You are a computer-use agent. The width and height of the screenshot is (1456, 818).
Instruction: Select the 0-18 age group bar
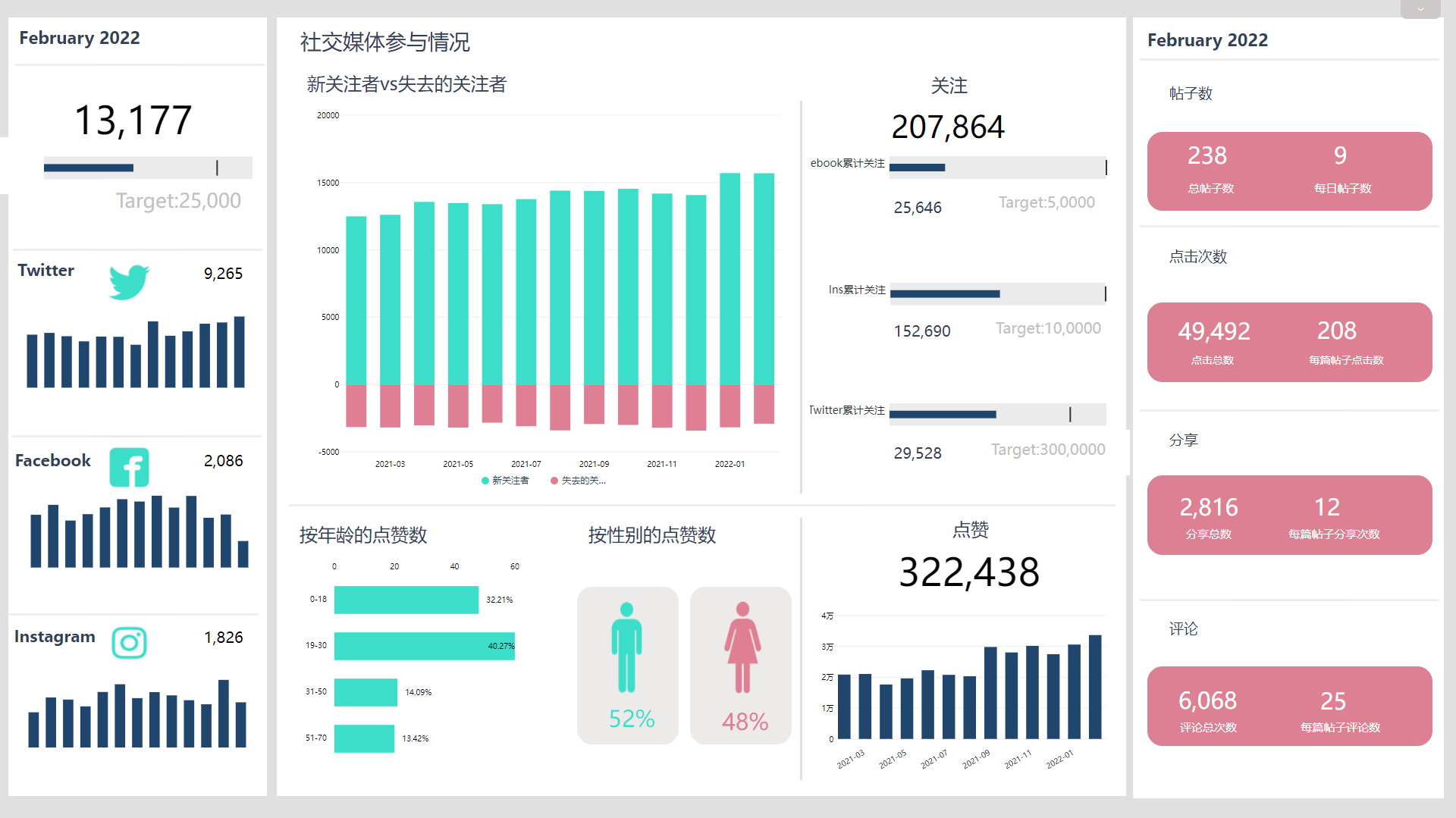pyautogui.click(x=406, y=600)
